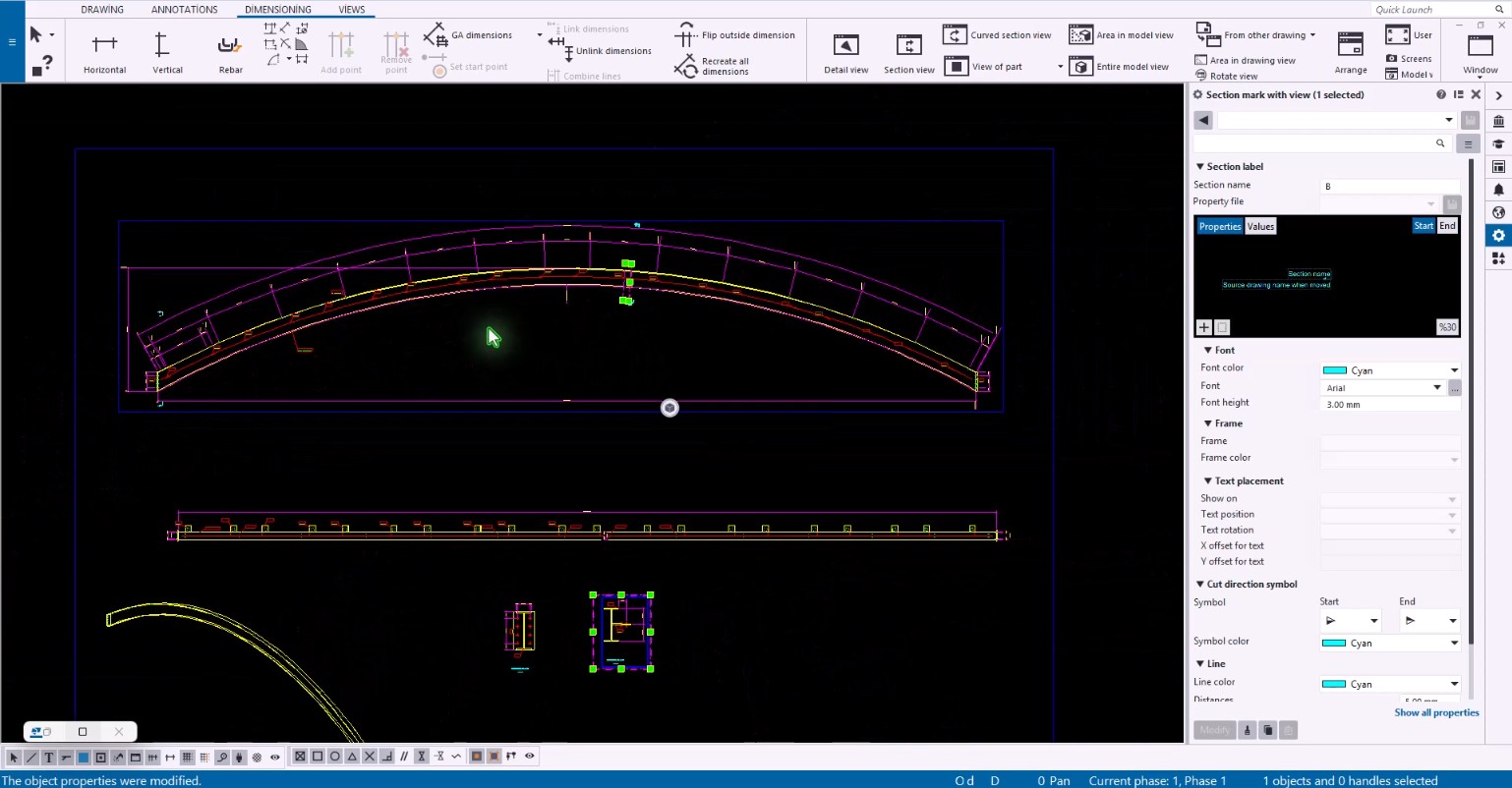
Task: Open From other drawing dropdown
Action: [1256, 35]
